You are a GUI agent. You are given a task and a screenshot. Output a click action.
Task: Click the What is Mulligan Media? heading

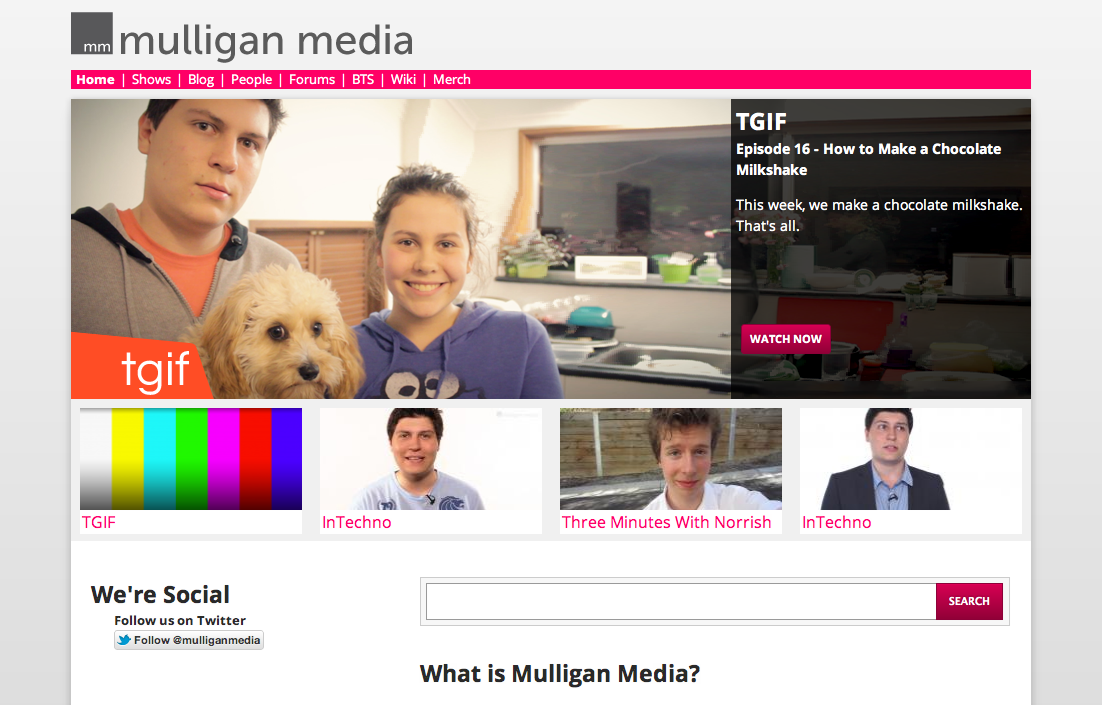(x=560, y=674)
